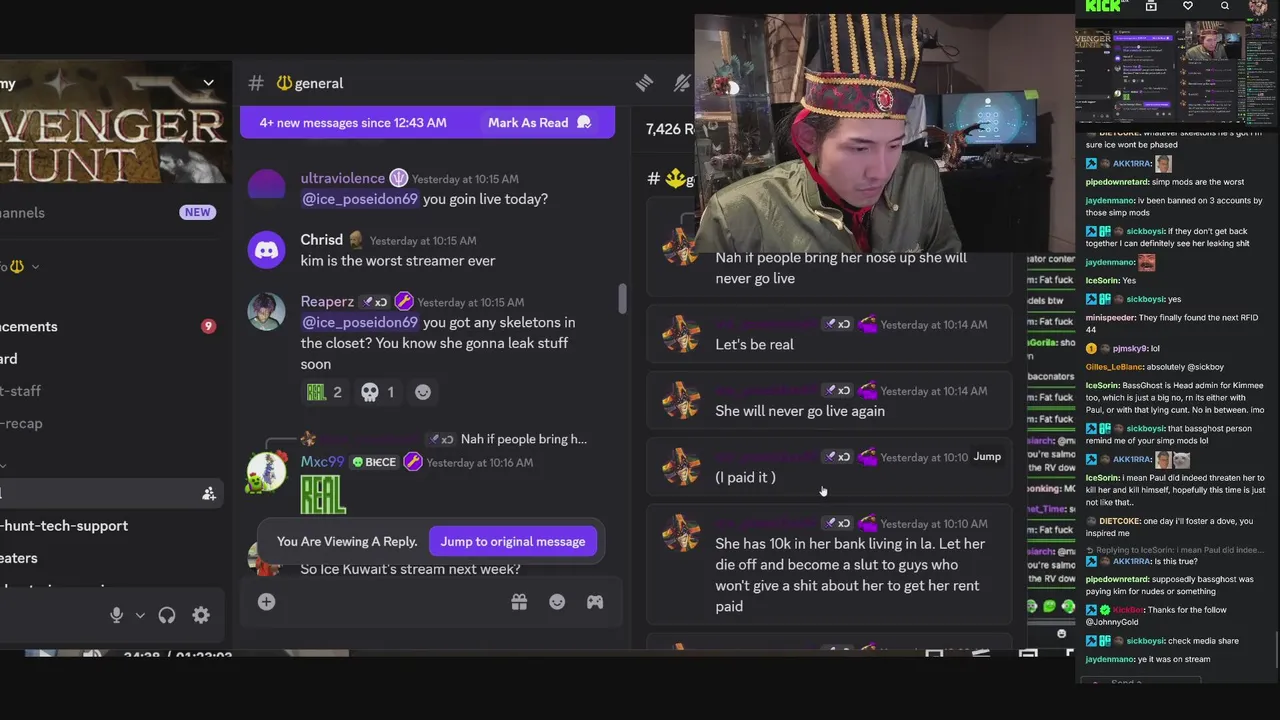
Task: Open the threads icon in channel header
Action: (x=644, y=83)
